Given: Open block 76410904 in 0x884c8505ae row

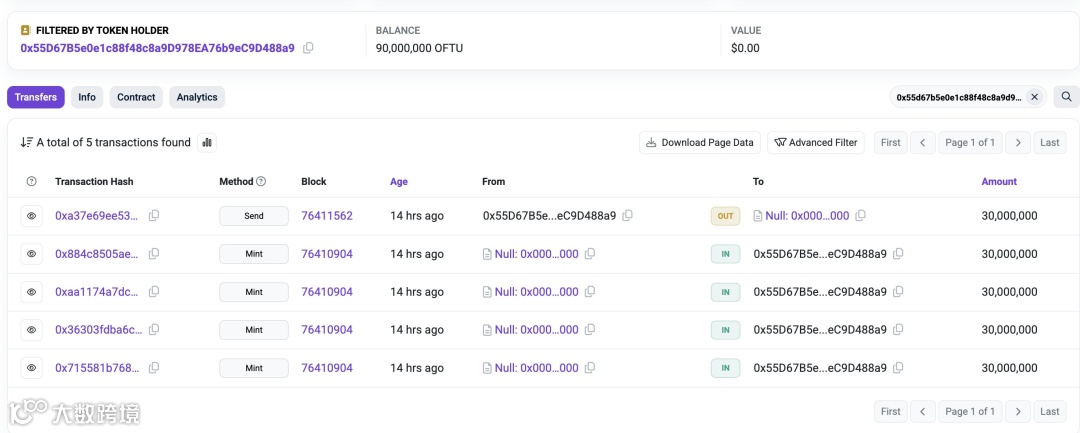Looking at the screenshot, I should (327, 253).
